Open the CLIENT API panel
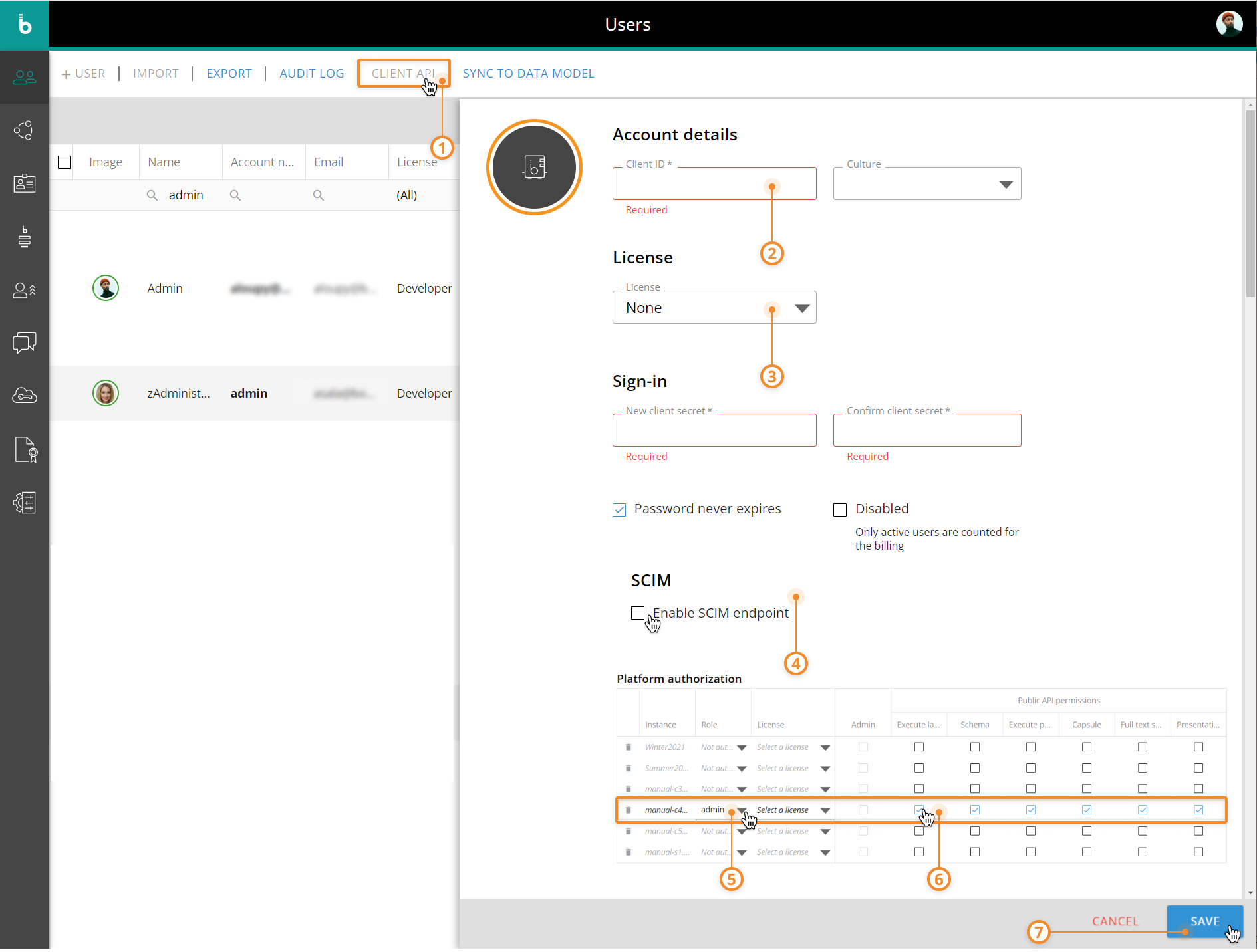 403,74
